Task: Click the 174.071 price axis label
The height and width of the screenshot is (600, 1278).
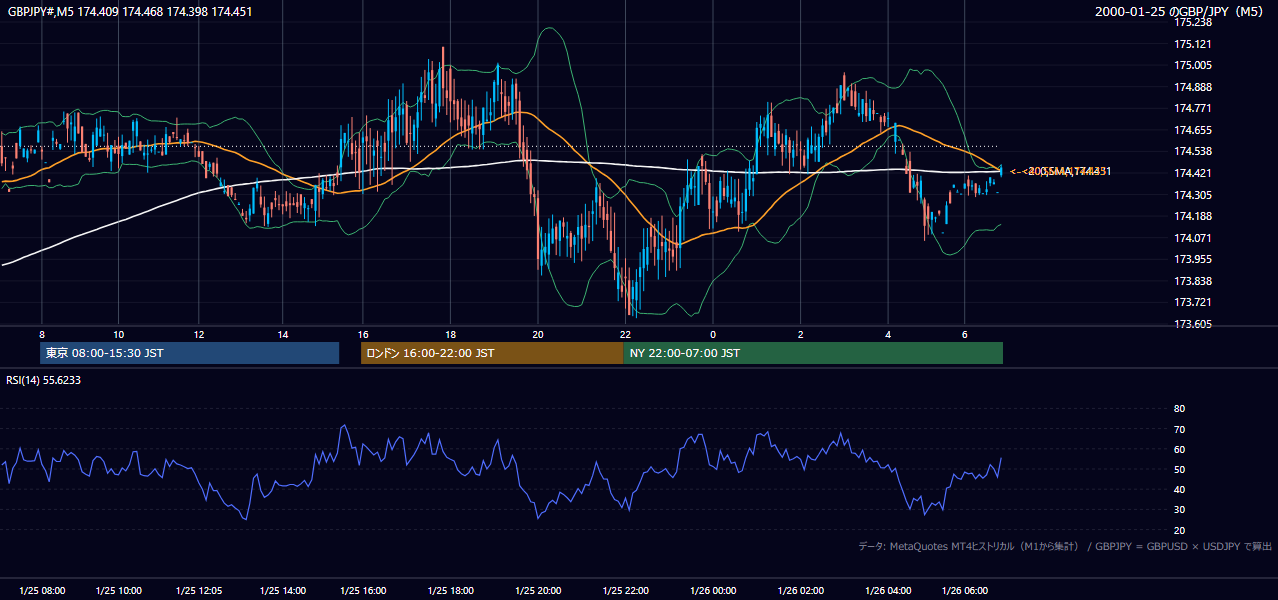Action: point(1193,238)
